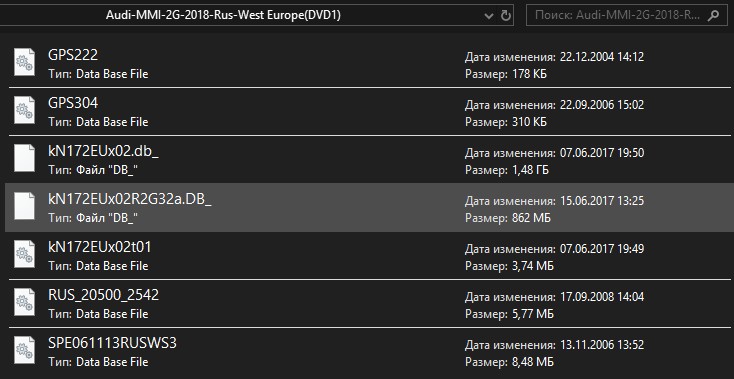734x379 pixels.
Task: Click the address bar folder path text
Action: coord(223,15)
